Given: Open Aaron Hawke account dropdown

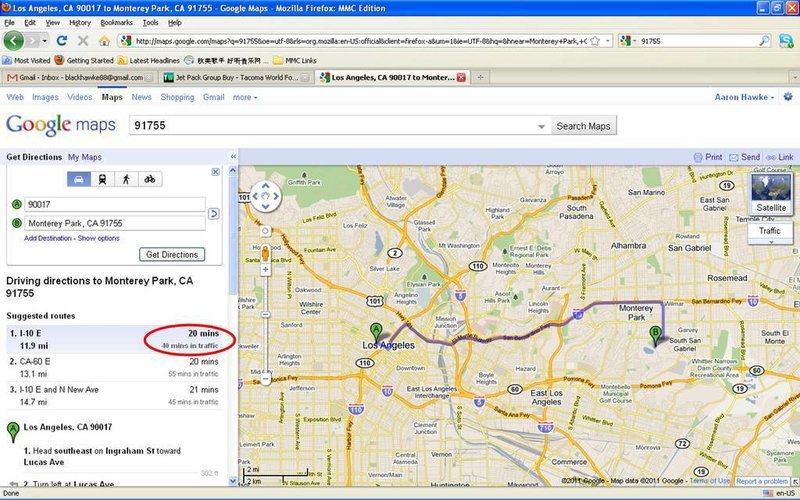Looking at the screenshot, I should click(744, 97).
